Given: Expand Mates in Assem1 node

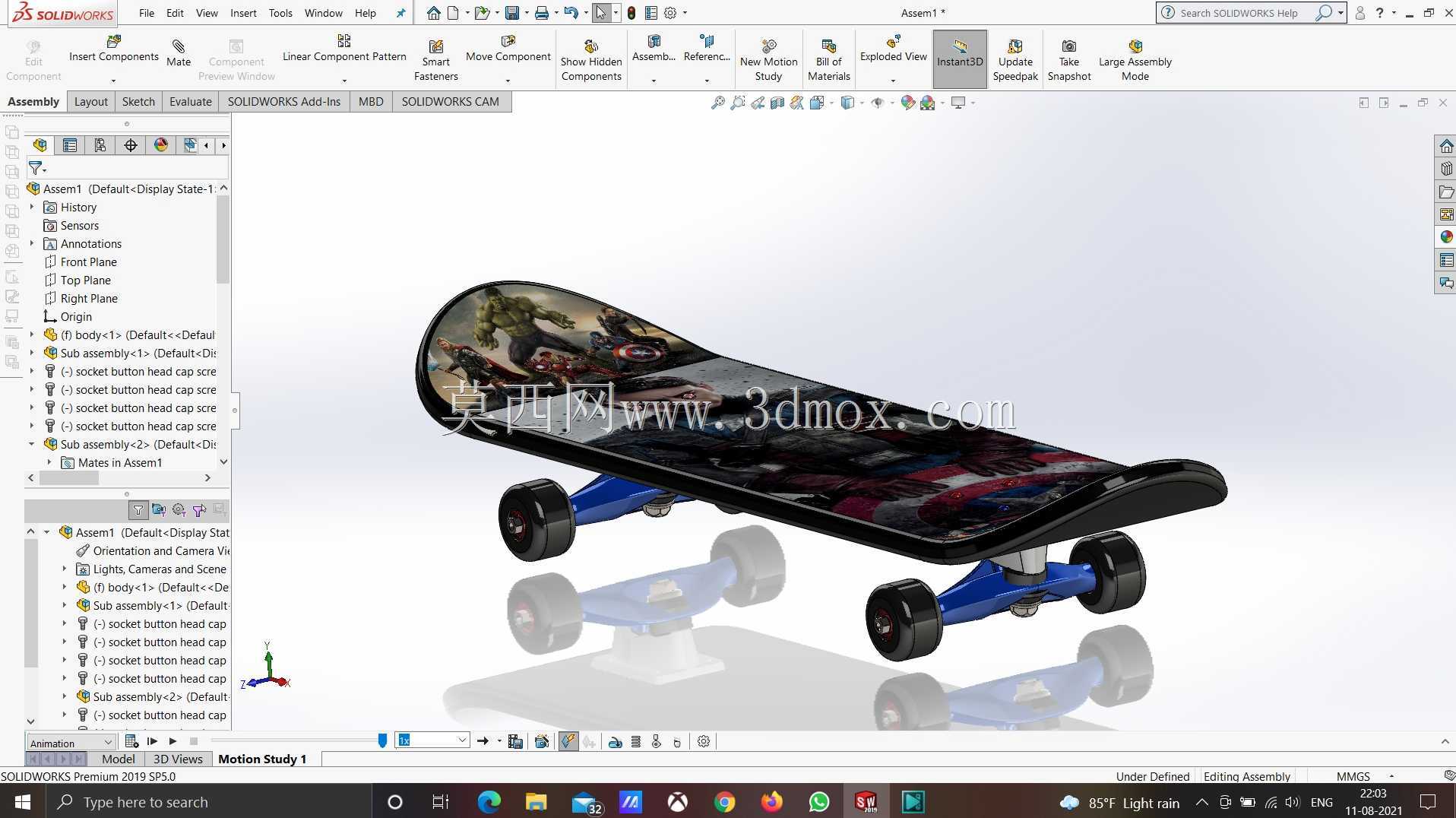Looking at the screenshot, I should tap(49, 462).
